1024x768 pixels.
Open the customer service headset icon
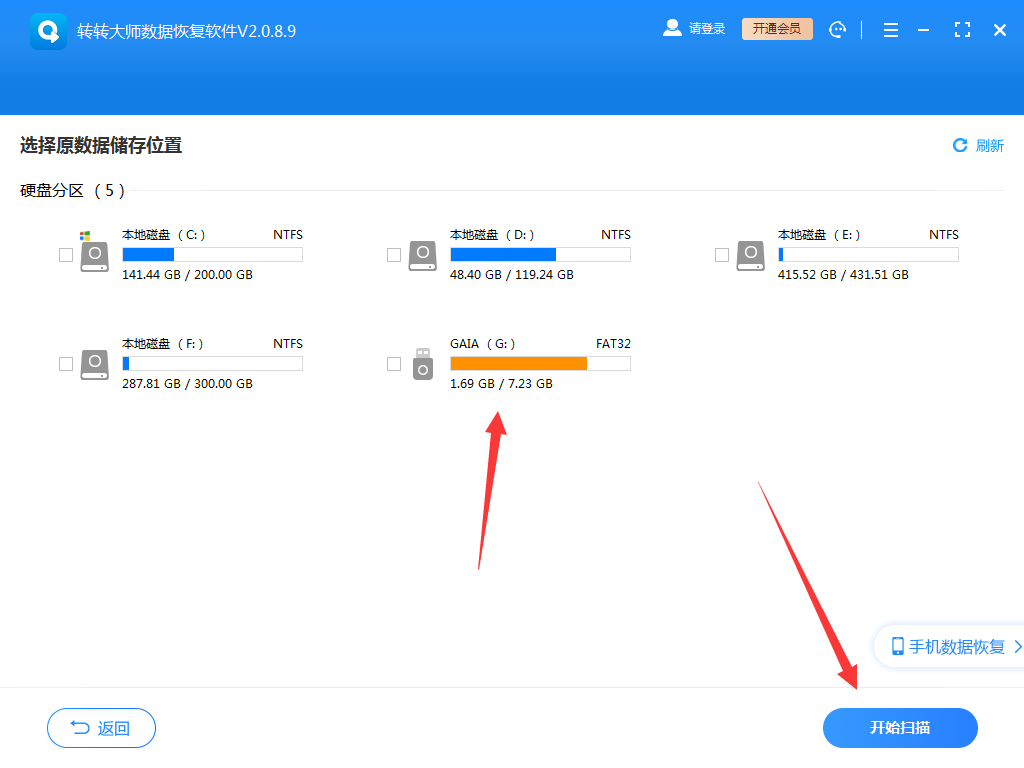(838, 29)
